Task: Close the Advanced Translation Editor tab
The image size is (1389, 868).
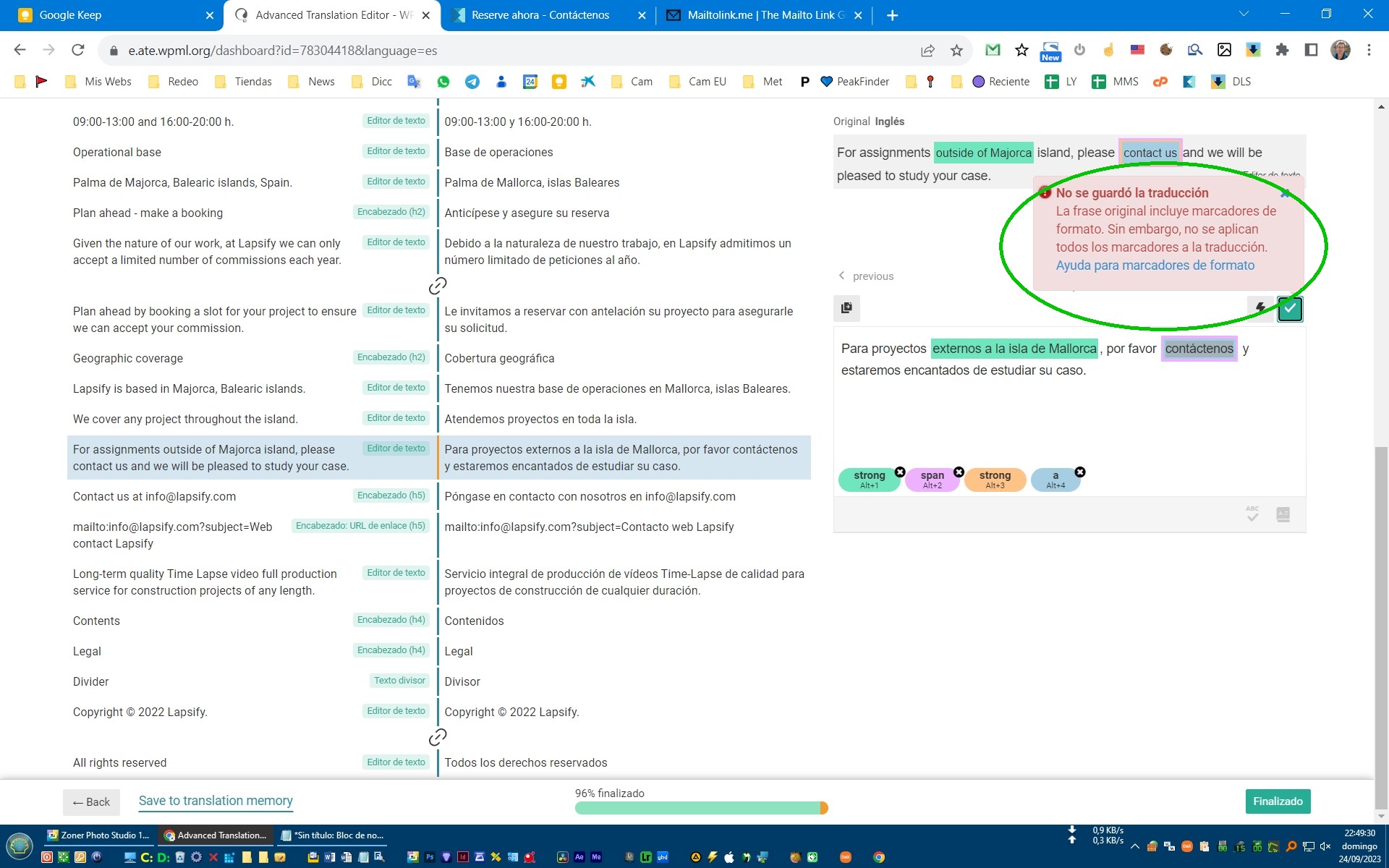Action: click(x=426, y=15)
